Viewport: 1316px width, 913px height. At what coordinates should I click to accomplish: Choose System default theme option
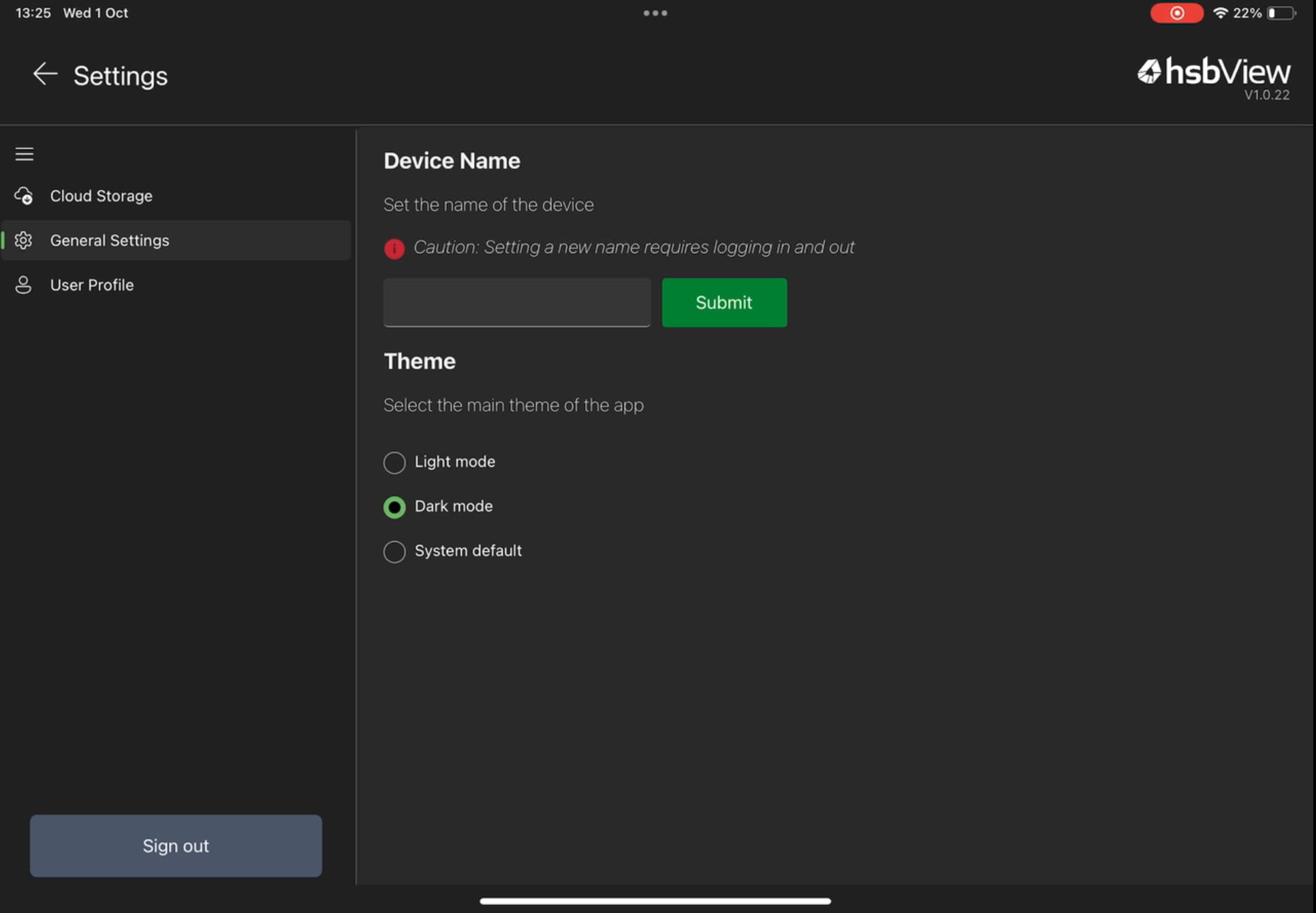394,551
